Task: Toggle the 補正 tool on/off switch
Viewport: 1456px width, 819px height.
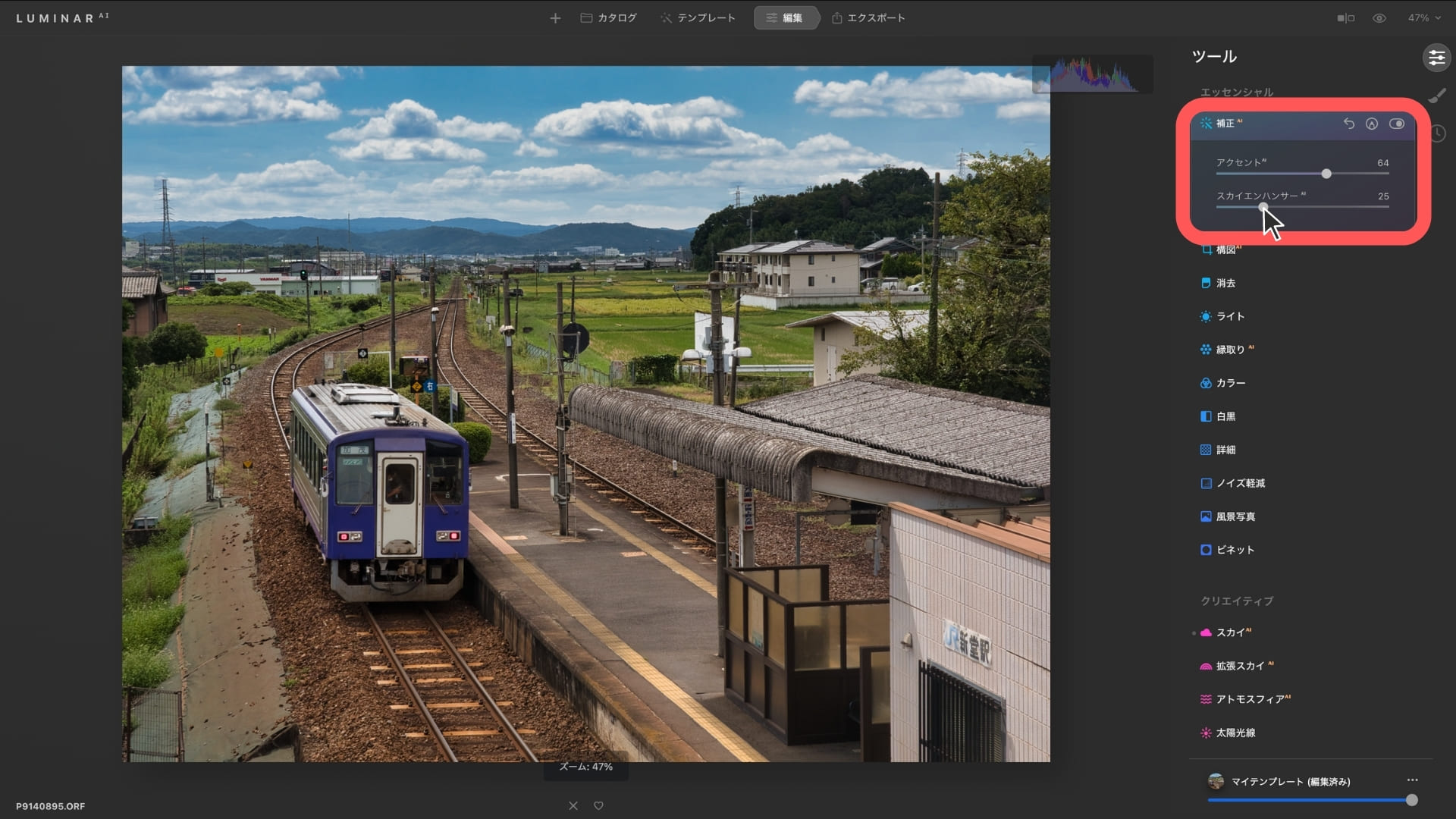Action: pos(1397,124)
